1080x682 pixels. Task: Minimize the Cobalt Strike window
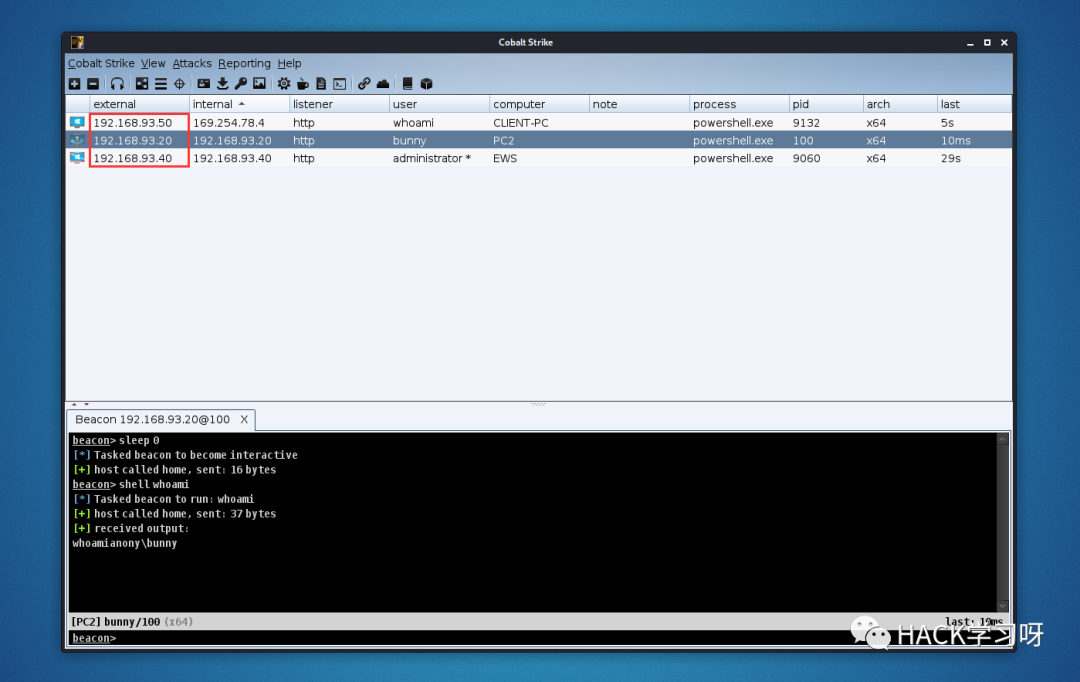[x=970, y=43]
